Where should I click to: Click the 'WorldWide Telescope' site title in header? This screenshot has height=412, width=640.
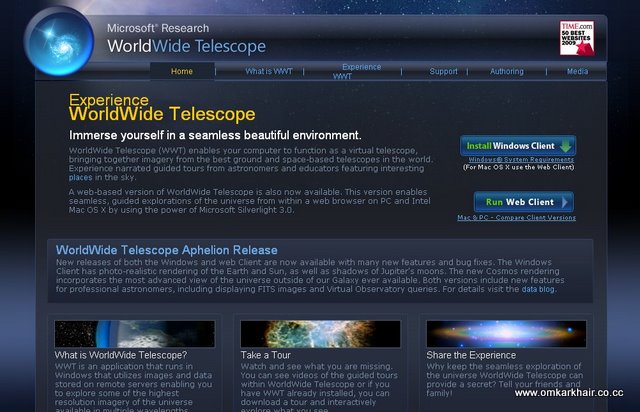point(186,46)
